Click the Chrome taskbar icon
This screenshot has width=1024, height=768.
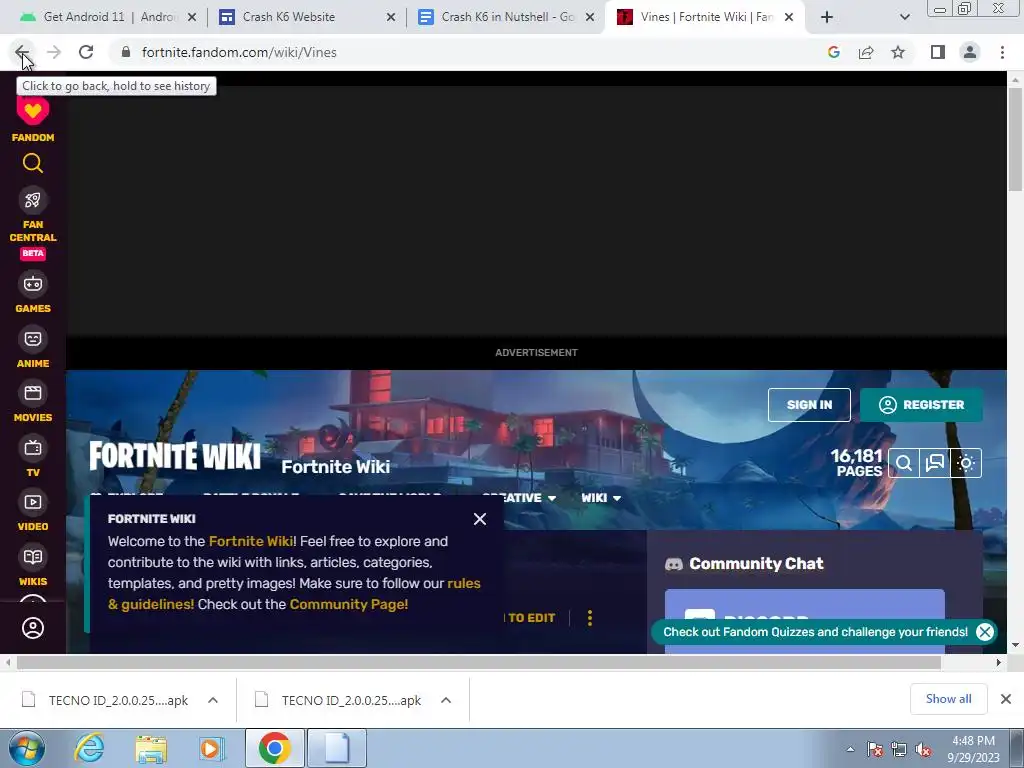274,749
